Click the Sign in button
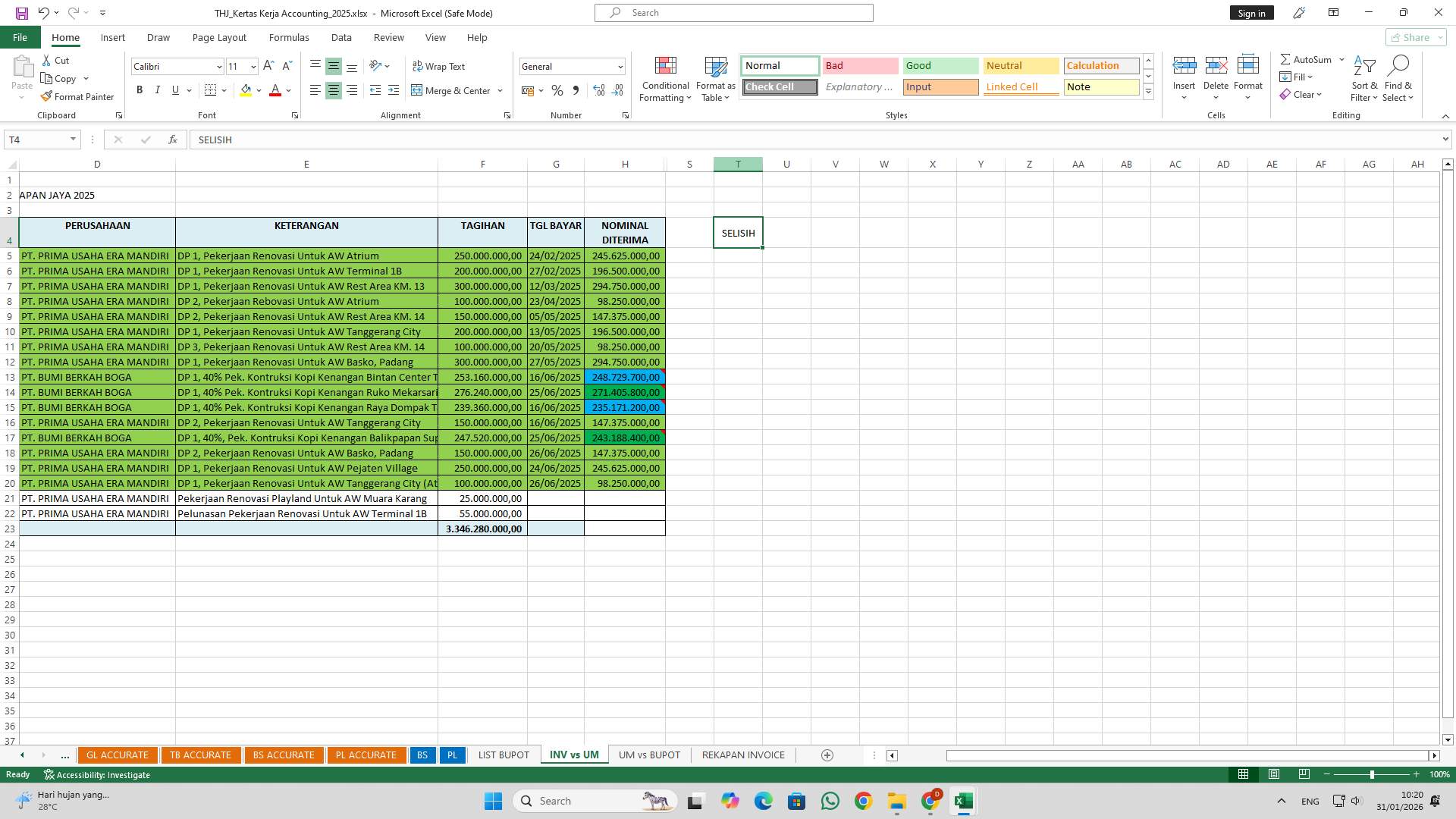This screenshot has width=1456, height=819. pos(1251,13)
